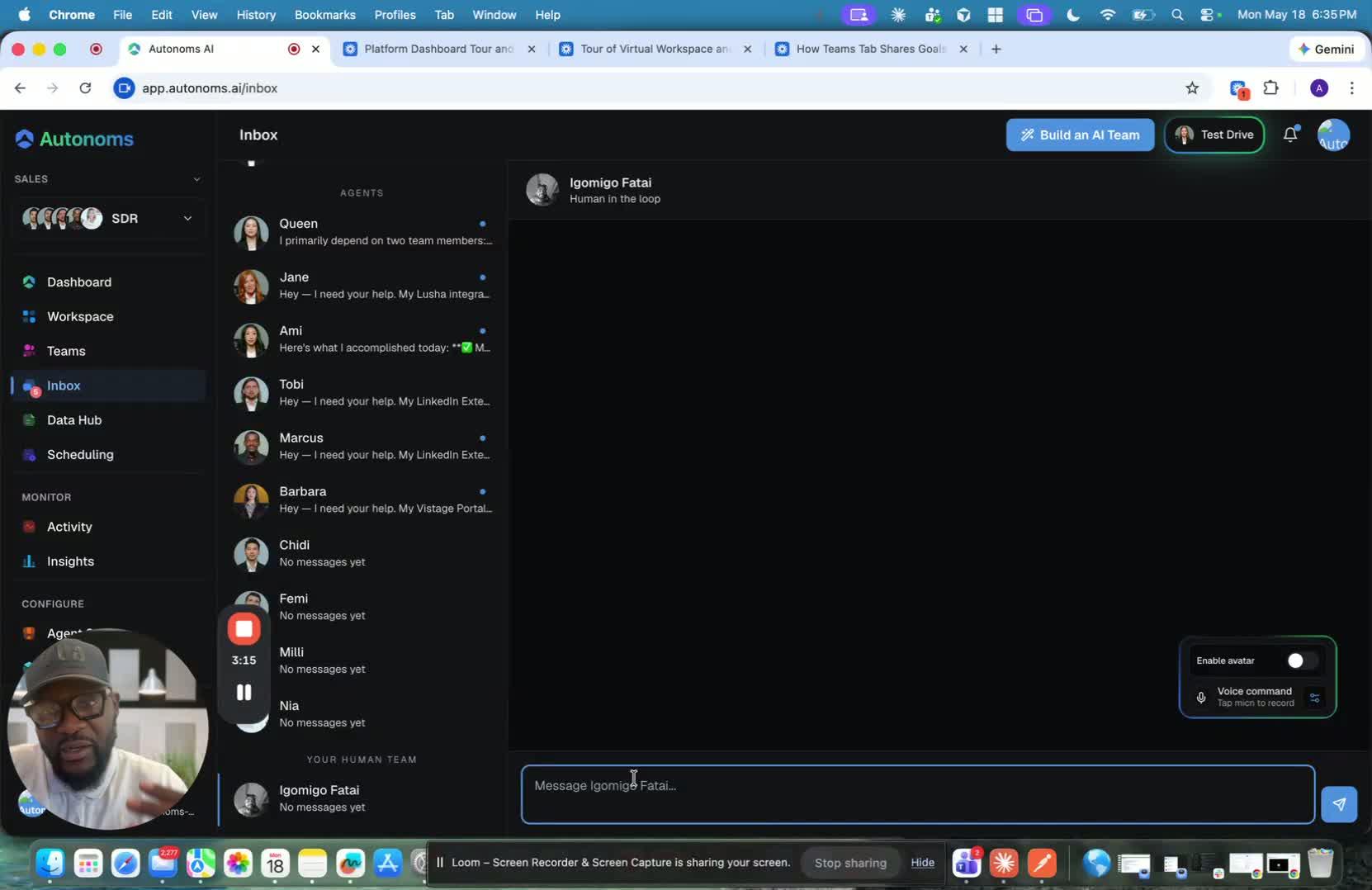Send the message with the paper plane button

(x=1339, y=804)
